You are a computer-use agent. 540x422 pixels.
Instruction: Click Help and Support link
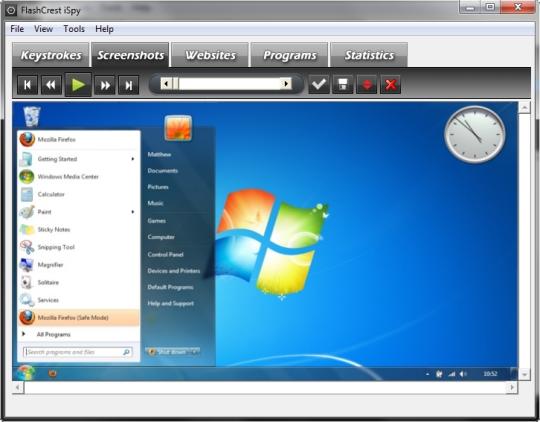(170, 303)
